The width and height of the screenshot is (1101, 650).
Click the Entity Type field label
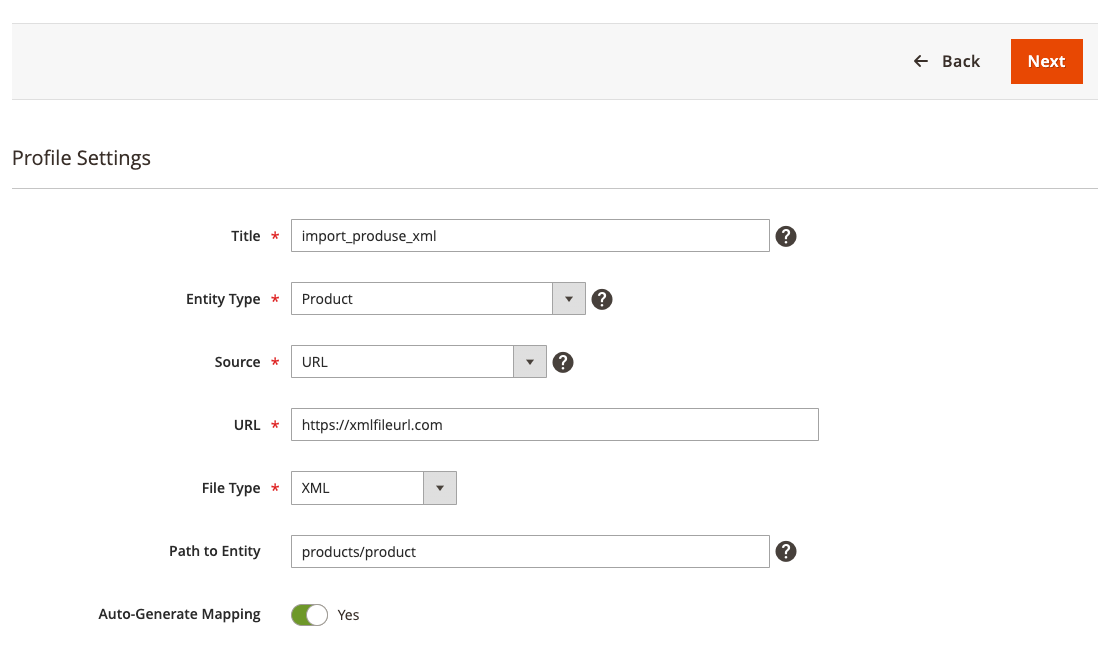pyautogui.click(x=223, y=299)
